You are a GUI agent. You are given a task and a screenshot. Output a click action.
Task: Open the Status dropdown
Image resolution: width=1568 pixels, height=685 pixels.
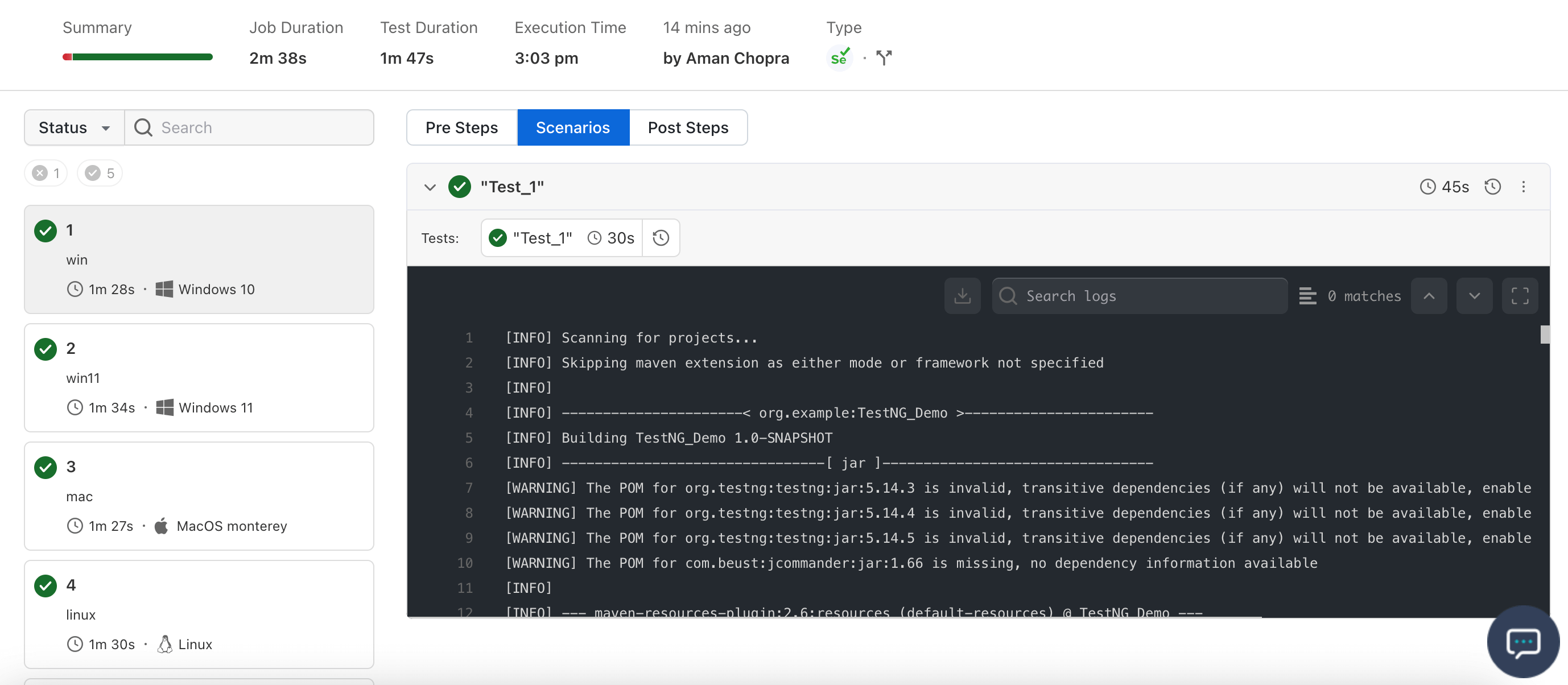[75, 128]
